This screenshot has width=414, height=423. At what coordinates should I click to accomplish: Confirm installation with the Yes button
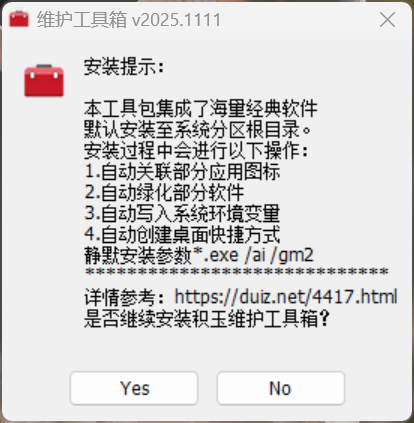(134, 388)
